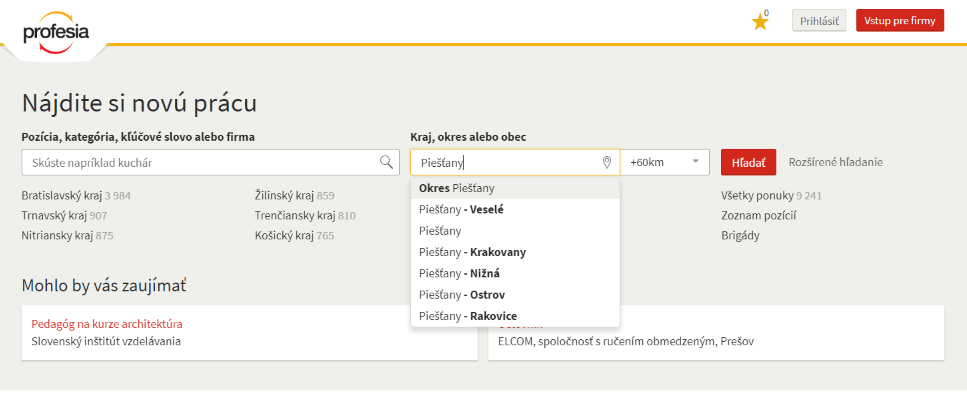Focus the position keyword input field
Screen dimensions: 967x407
click(x=210, y=162)
